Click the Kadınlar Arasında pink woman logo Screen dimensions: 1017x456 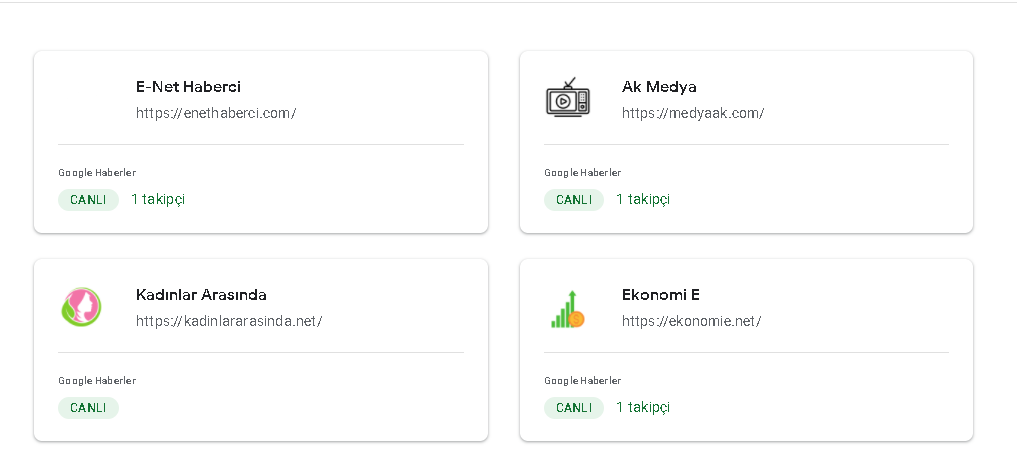pos(81,307)
